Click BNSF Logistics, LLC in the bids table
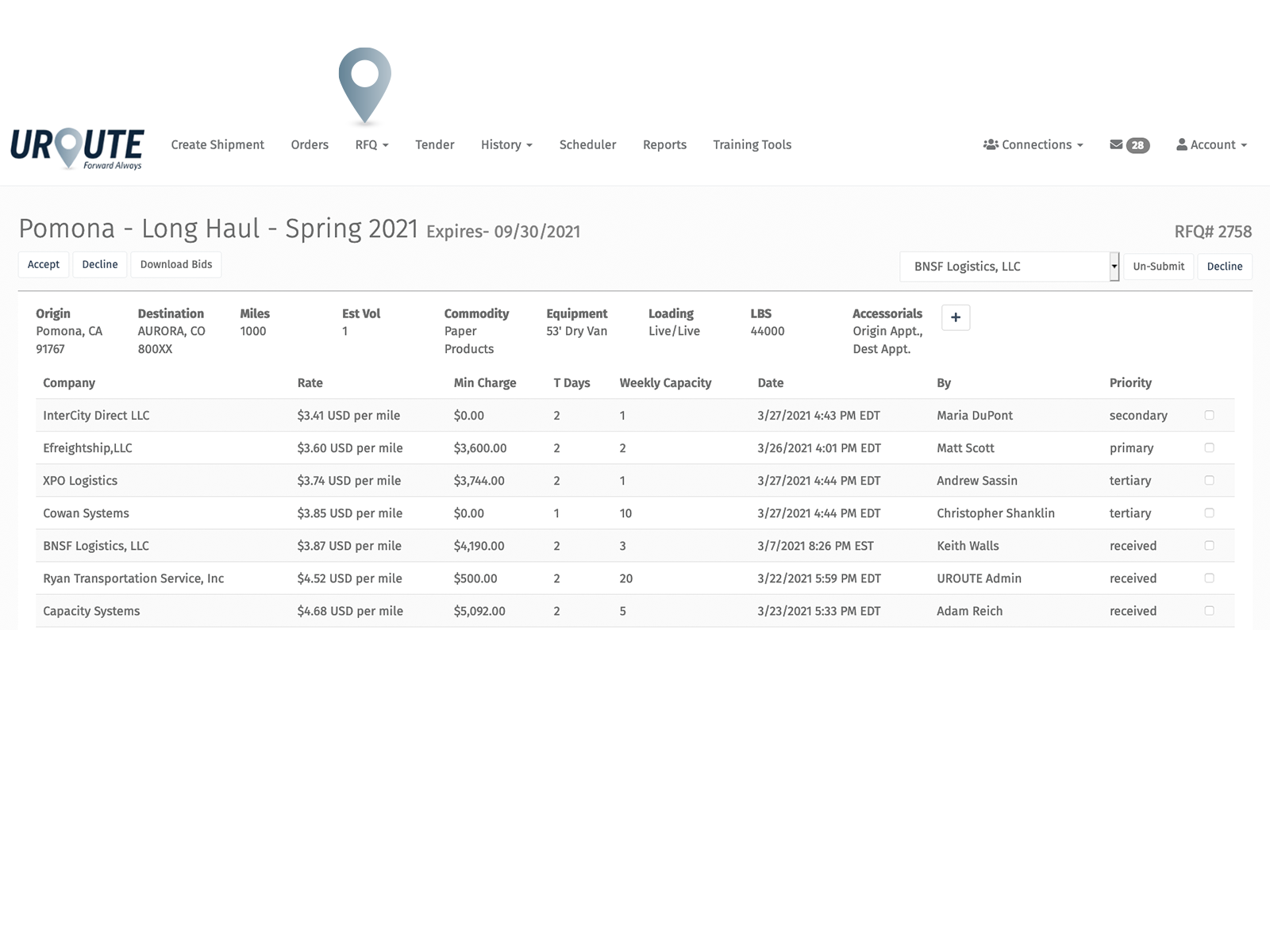Viewport: 1270px width, 952px height. (x=96, y=545)
